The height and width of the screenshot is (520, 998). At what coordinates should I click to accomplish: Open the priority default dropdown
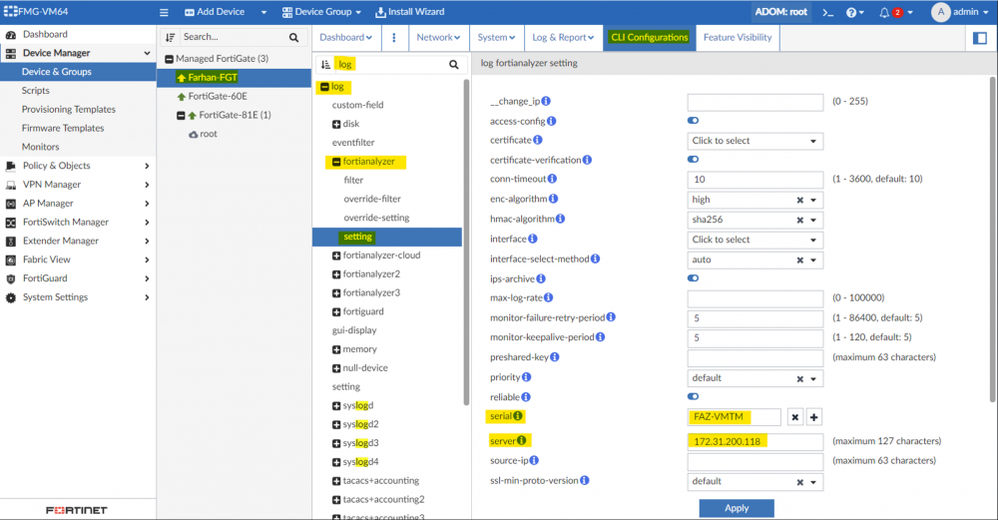click(x=755, y=378)
